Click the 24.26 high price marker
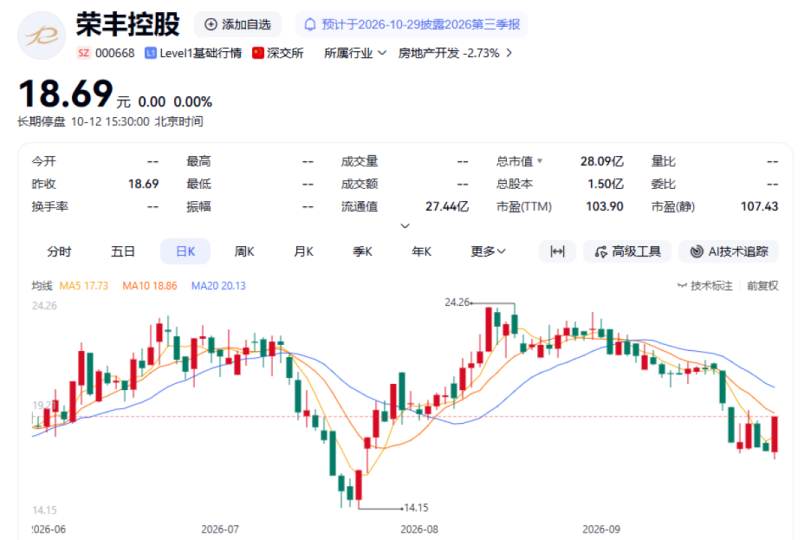The width and height of the screenshot is (804, 540). pos(457,303)
